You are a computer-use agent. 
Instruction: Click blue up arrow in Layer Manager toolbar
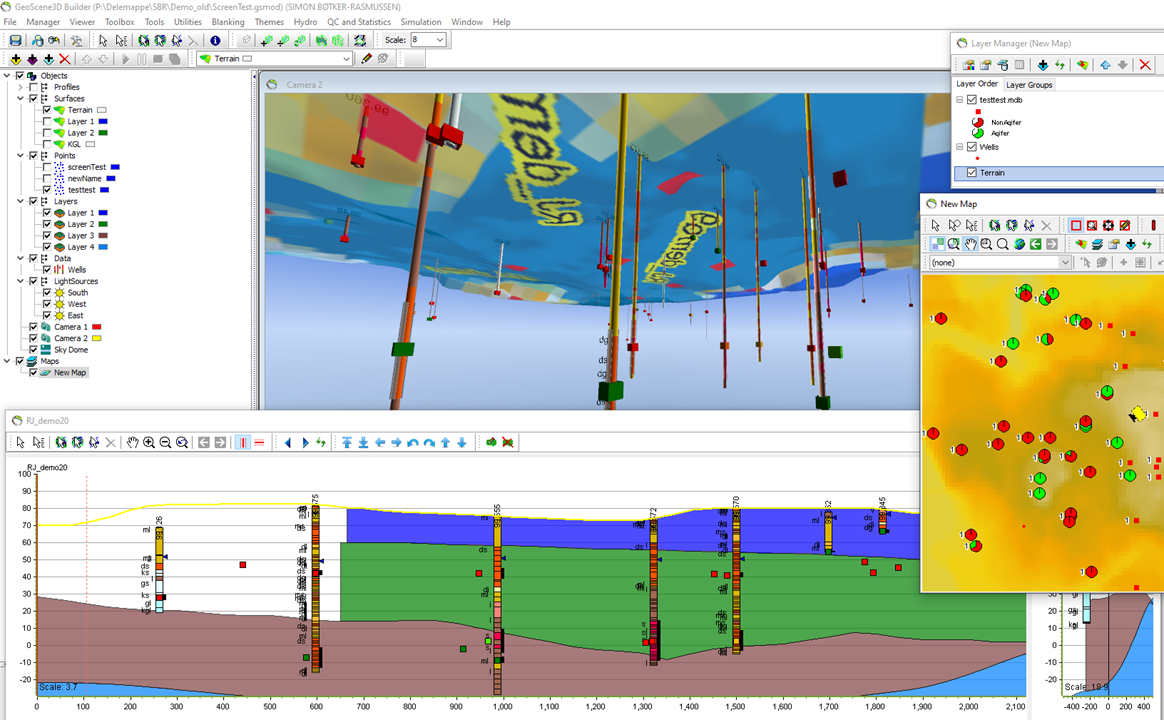[x=1105, y=65]
